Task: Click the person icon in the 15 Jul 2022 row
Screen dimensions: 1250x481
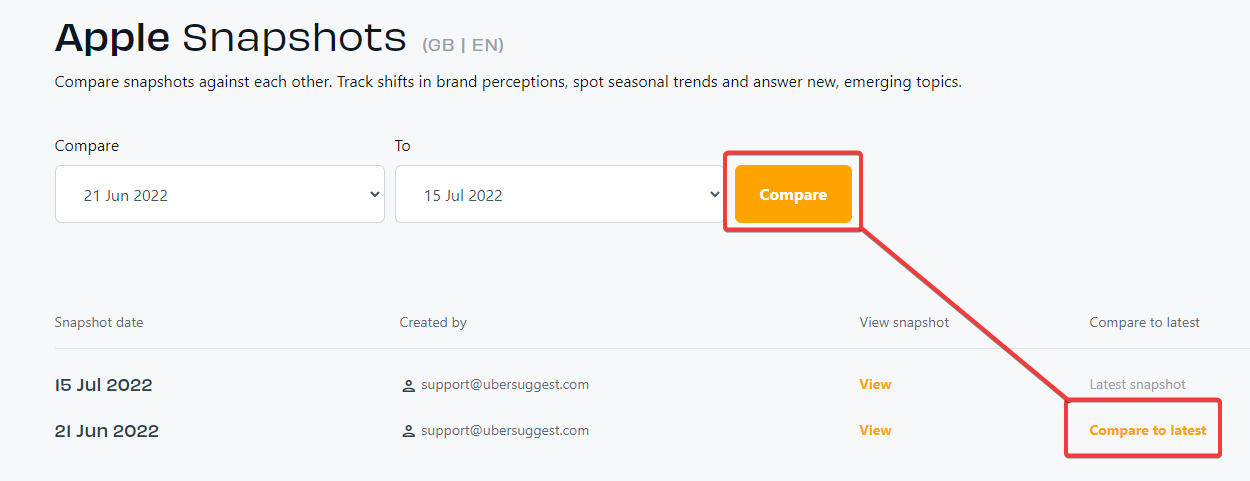Action: tap(408, 385)
